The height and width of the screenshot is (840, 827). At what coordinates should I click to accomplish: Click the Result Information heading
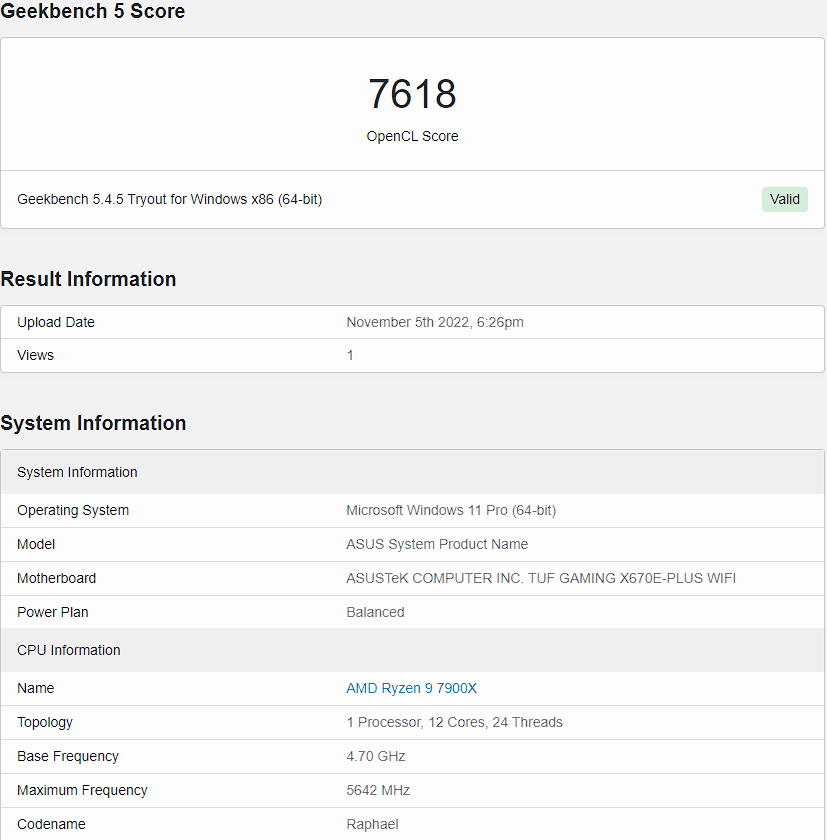coord(88,279)
